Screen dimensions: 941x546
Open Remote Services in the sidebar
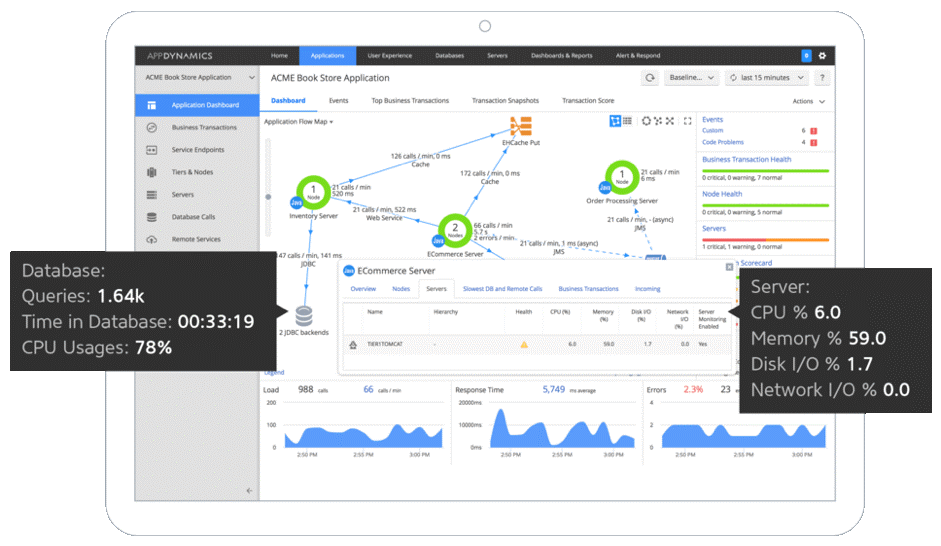197,239
